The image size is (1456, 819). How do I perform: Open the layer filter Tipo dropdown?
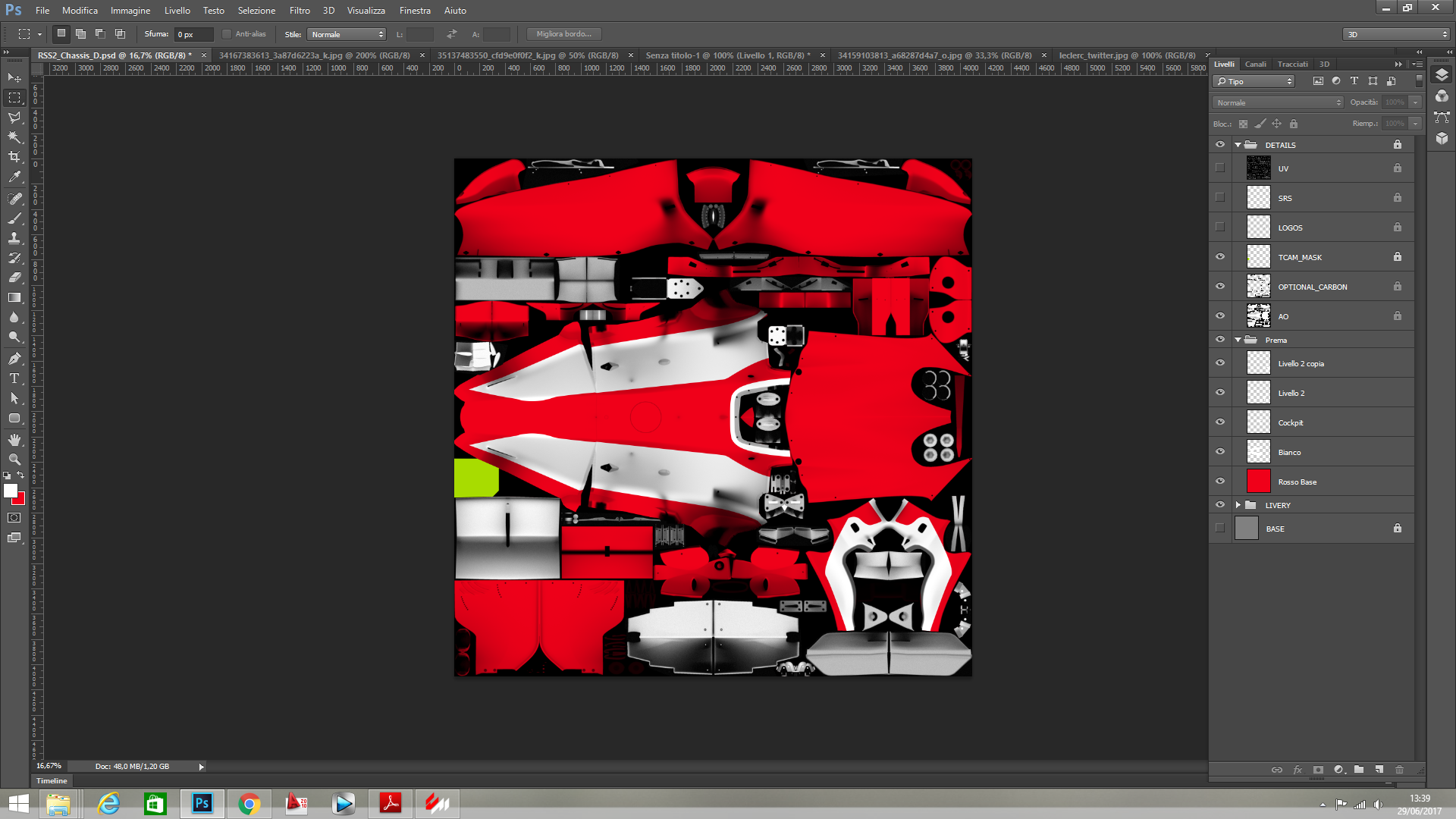pyautogui.click(x=1254, y=81)
